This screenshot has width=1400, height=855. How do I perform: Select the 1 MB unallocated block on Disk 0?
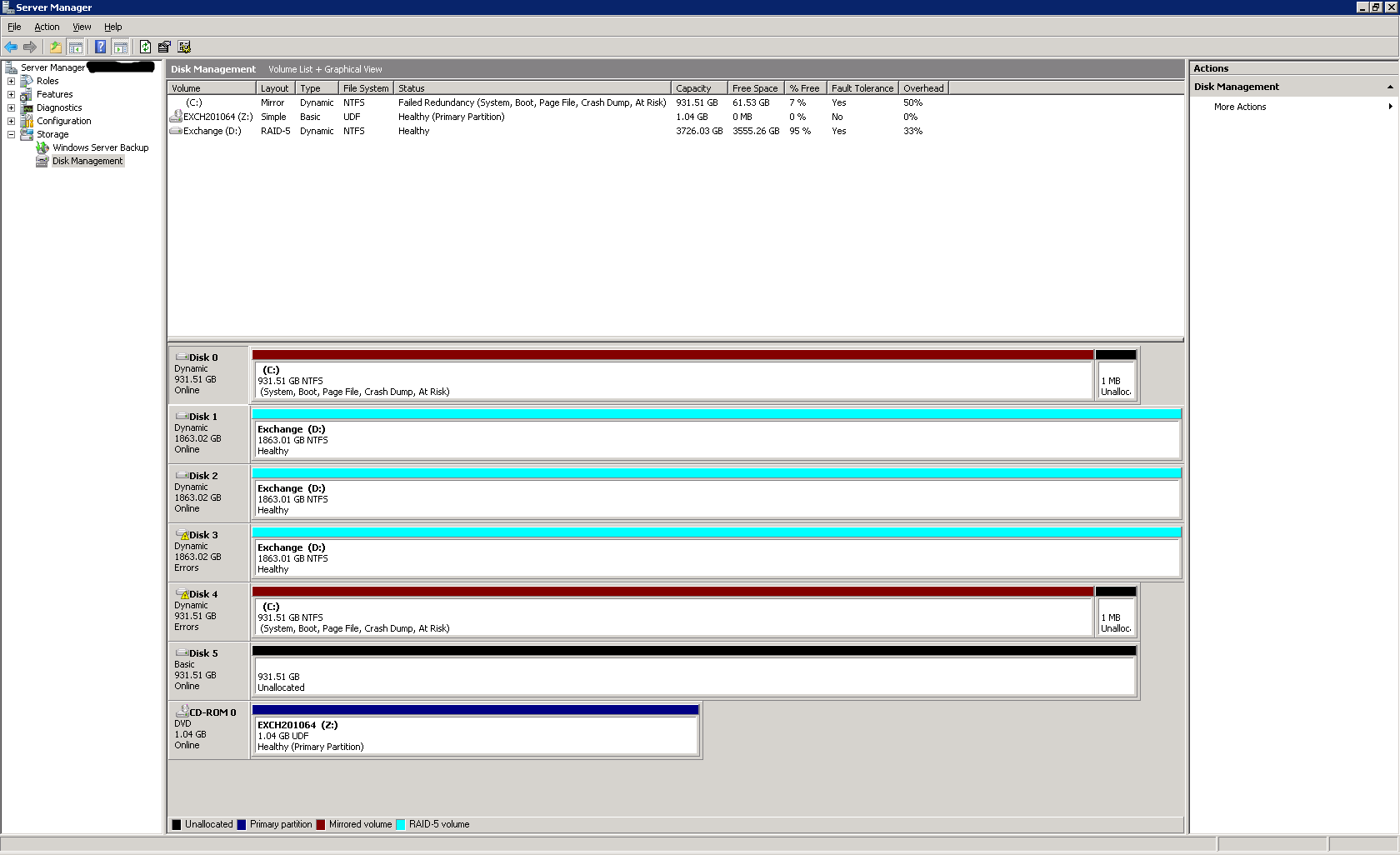(1116, 375)
